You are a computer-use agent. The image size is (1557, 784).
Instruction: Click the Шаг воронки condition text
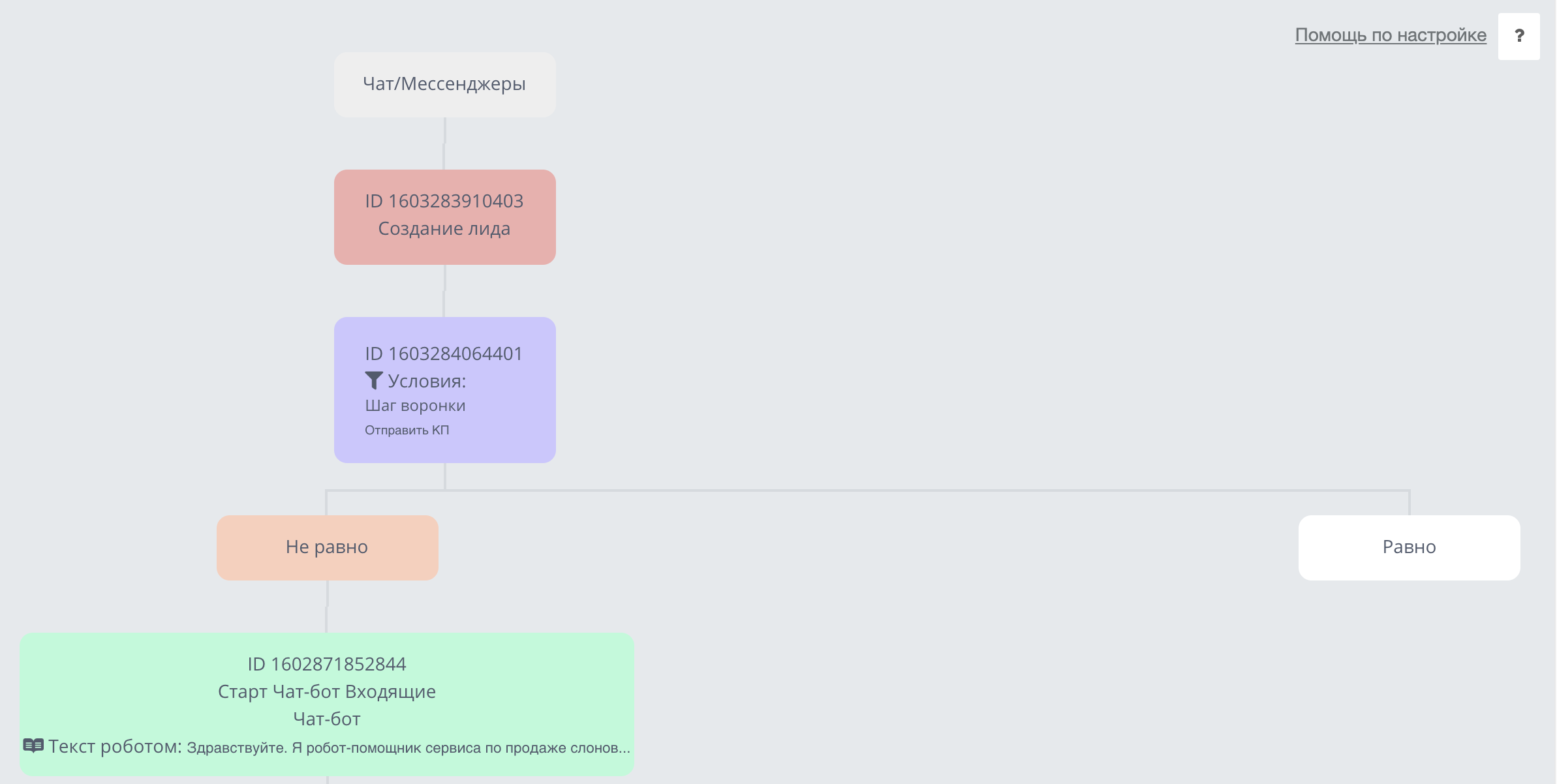(415, 406)
